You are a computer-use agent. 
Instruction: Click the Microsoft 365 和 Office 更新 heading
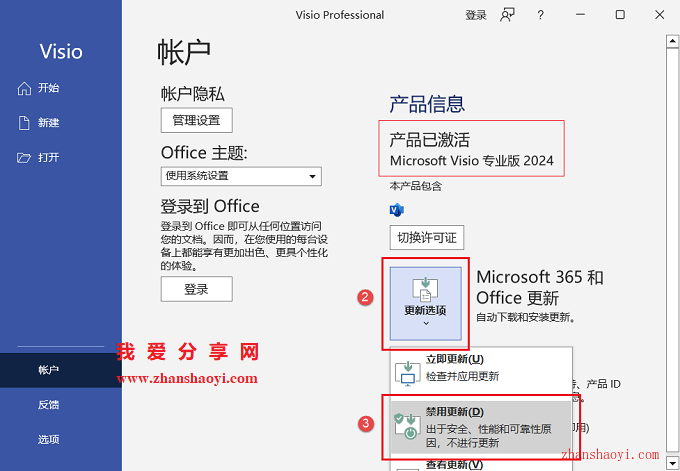[x=540, y=288]
